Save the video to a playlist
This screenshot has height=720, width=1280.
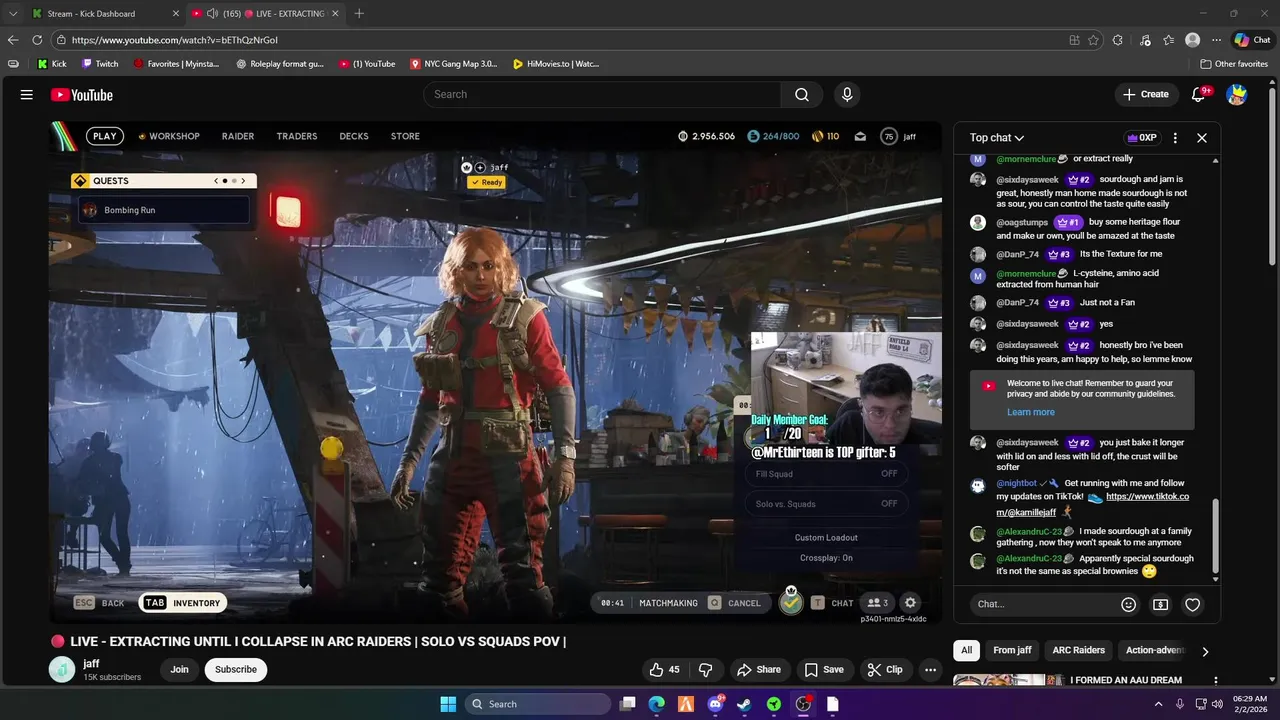click(824, 670)
